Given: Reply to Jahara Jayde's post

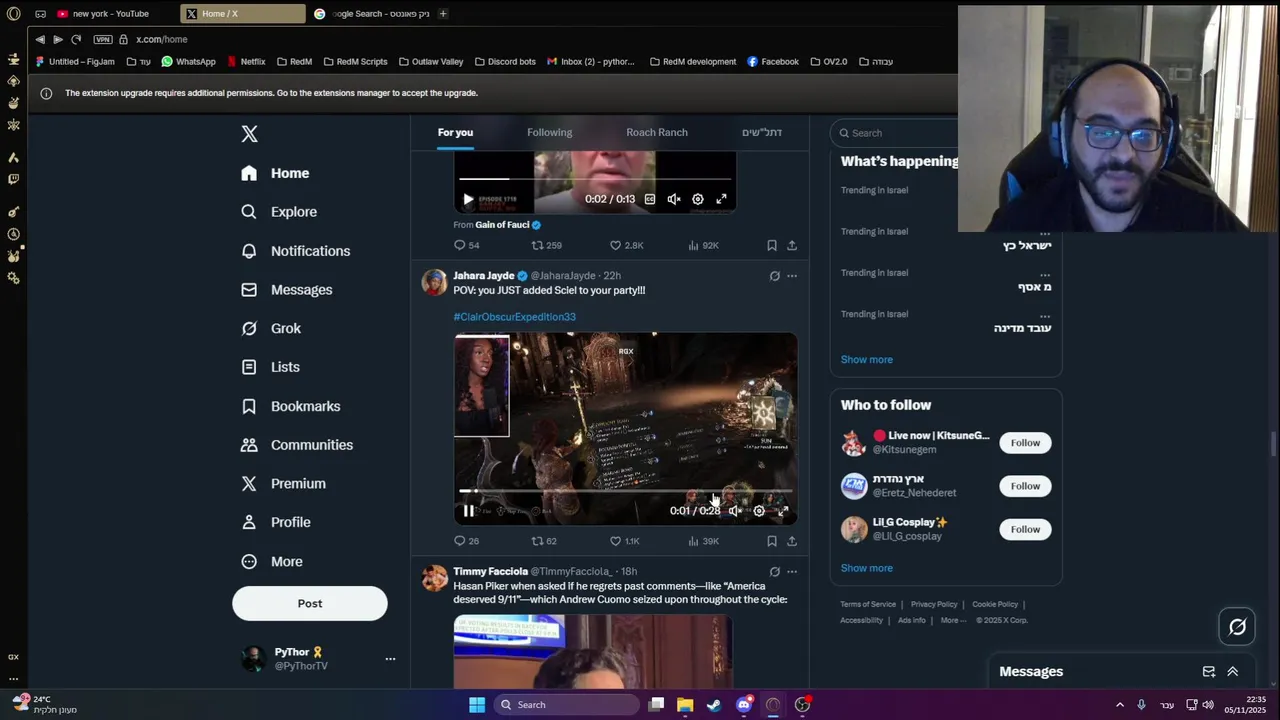Looking at the screenshot, I should (x=467, y=541).
